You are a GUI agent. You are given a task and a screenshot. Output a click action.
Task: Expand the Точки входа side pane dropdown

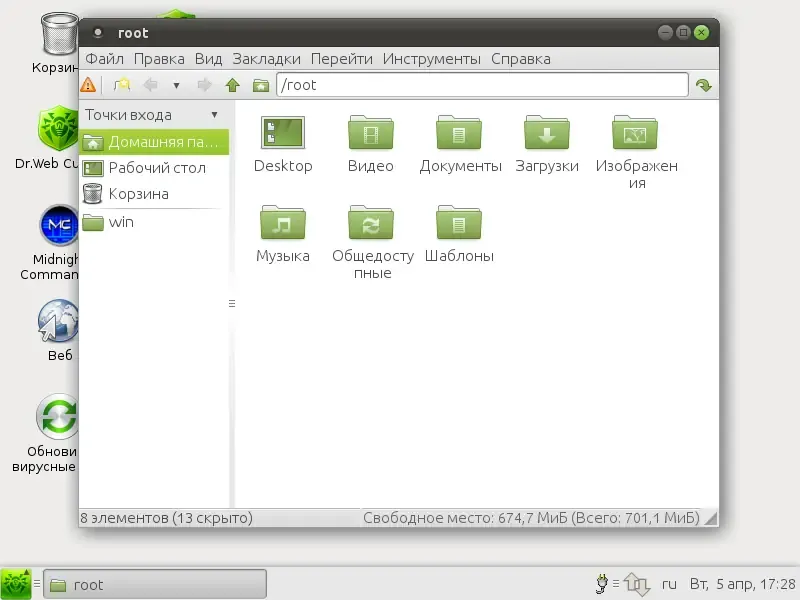pyautogui.click(x=215, y=115)
